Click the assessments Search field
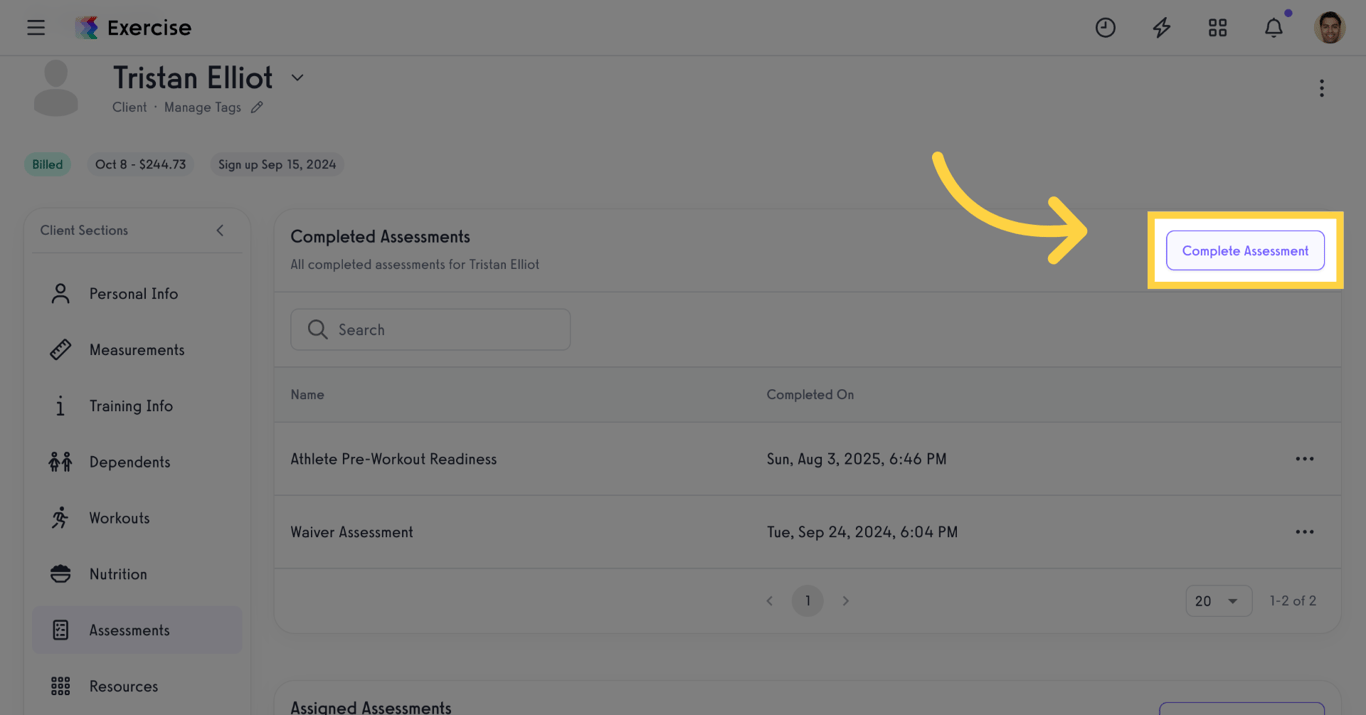The height and width of the screenshot is (715, 1366). point(430,330)
